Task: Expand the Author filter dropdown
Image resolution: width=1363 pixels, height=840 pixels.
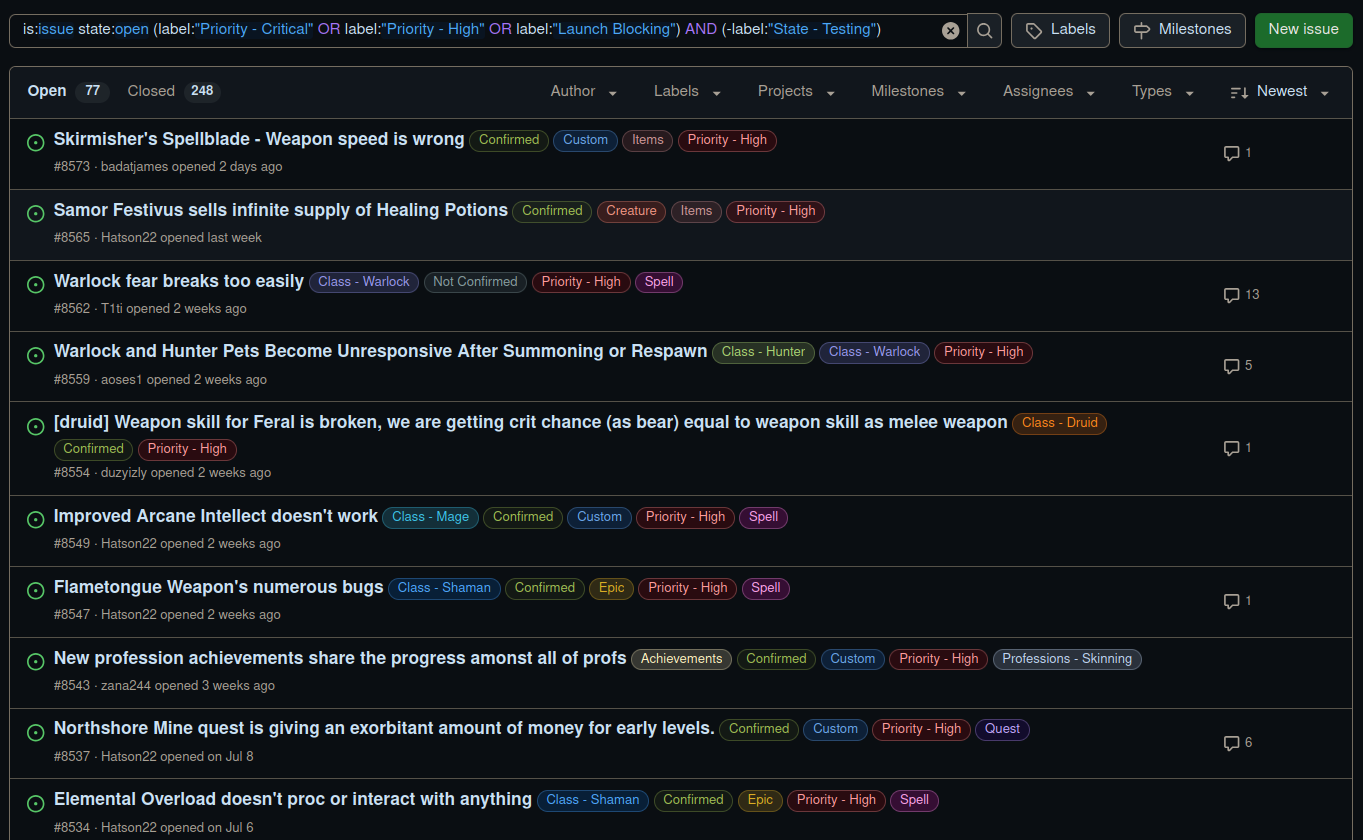Action: pyautogui.click(x=584, y=91)
